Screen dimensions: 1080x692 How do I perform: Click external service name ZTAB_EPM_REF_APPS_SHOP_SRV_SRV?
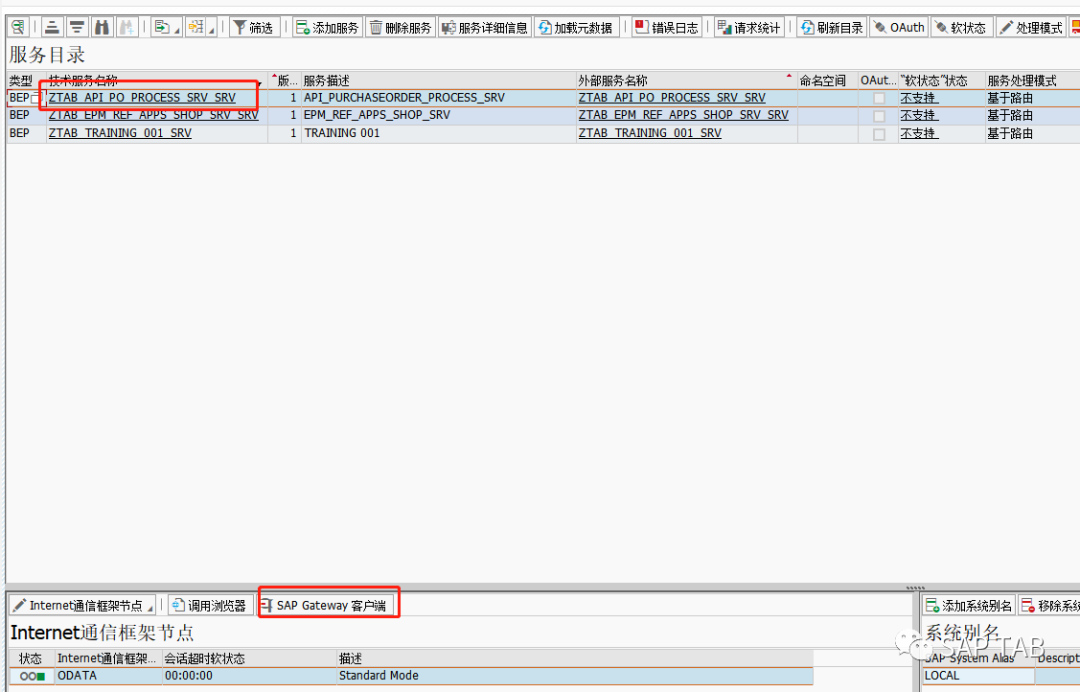pyautogui.click(x=683, y=115)
